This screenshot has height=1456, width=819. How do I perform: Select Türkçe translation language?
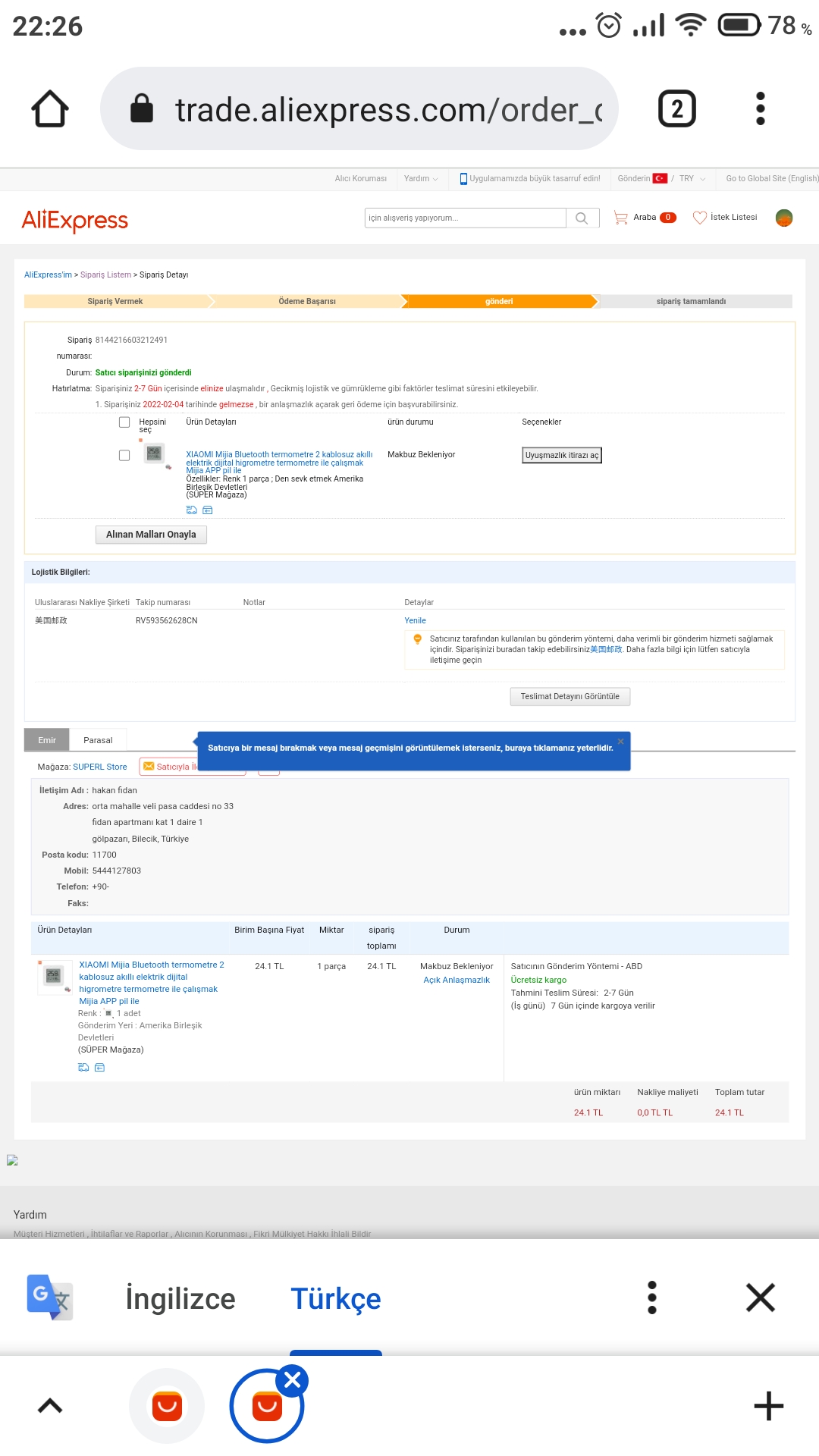coord(336,1298)
